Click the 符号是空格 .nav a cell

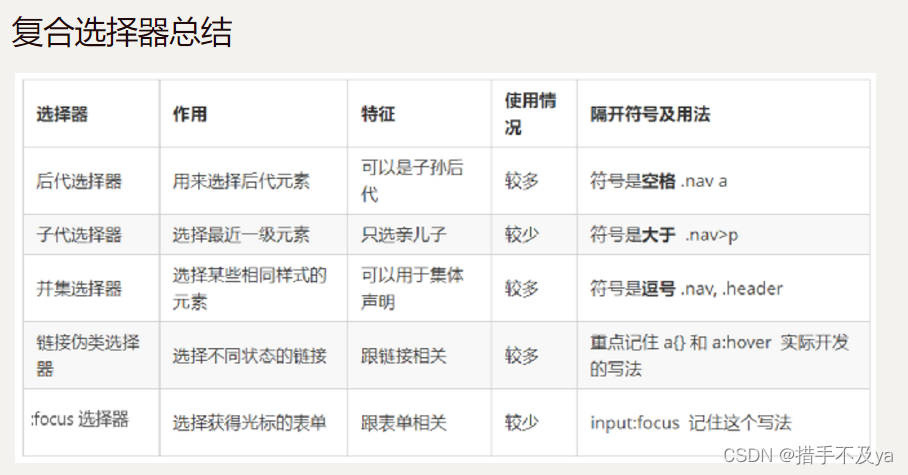723,181
